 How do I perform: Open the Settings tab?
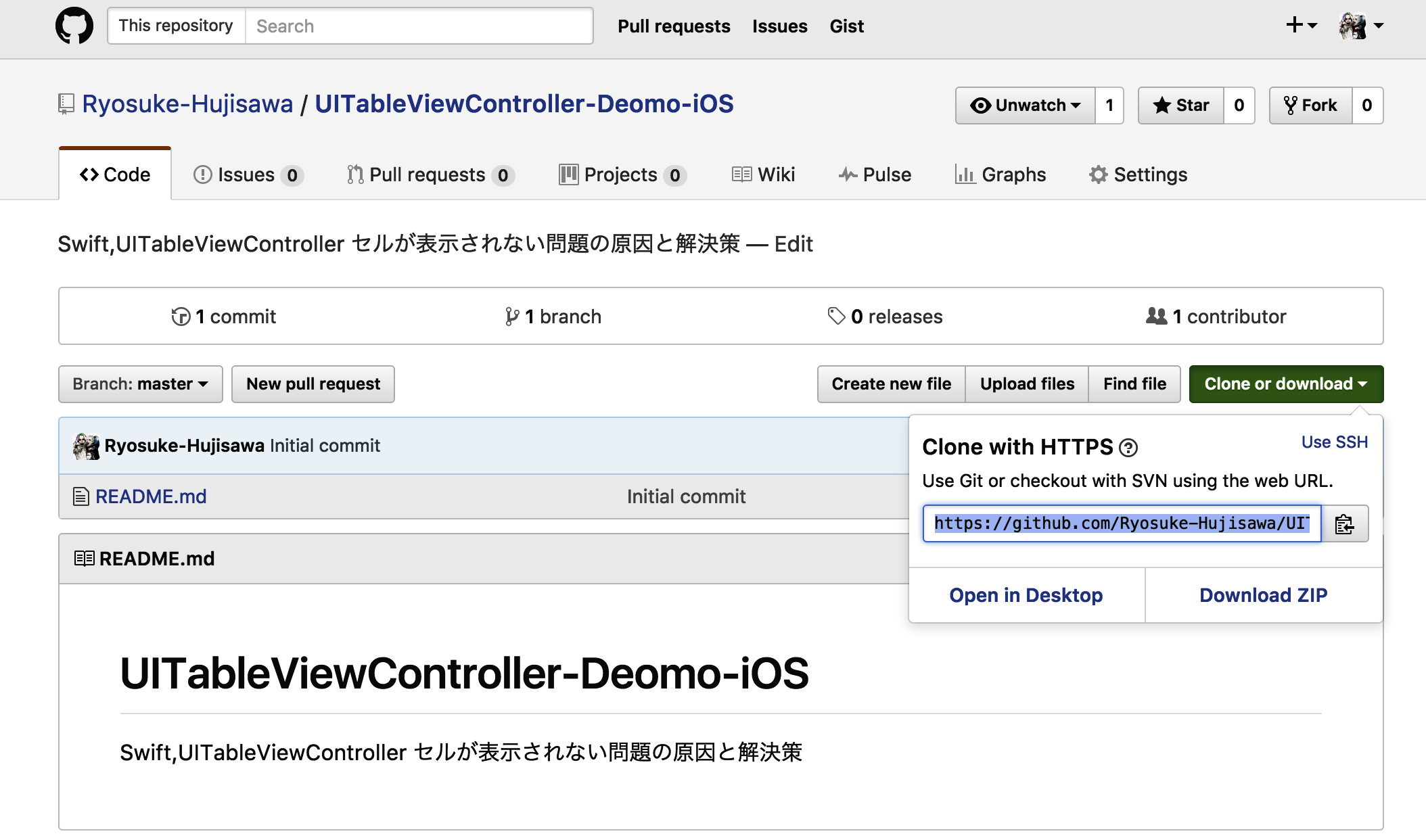click(x=1138, y=174)
